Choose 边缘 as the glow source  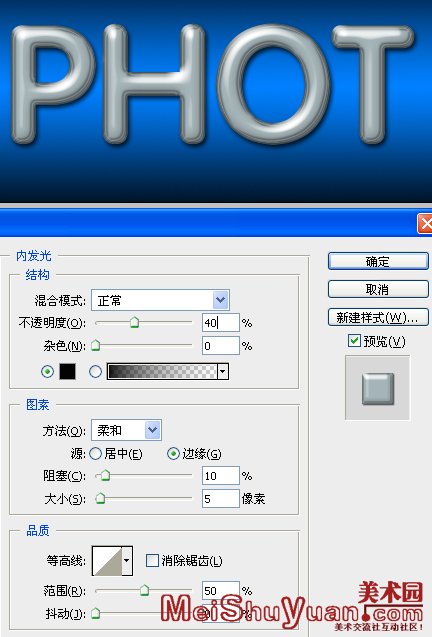[174, 453]
